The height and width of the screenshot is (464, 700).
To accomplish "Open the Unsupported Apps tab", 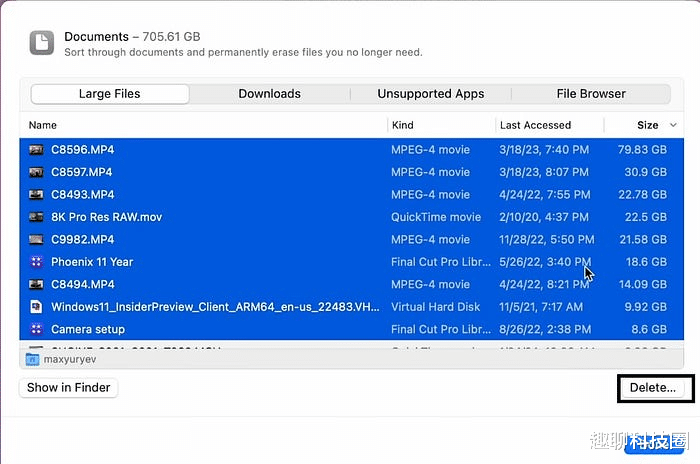I will 431,94.
